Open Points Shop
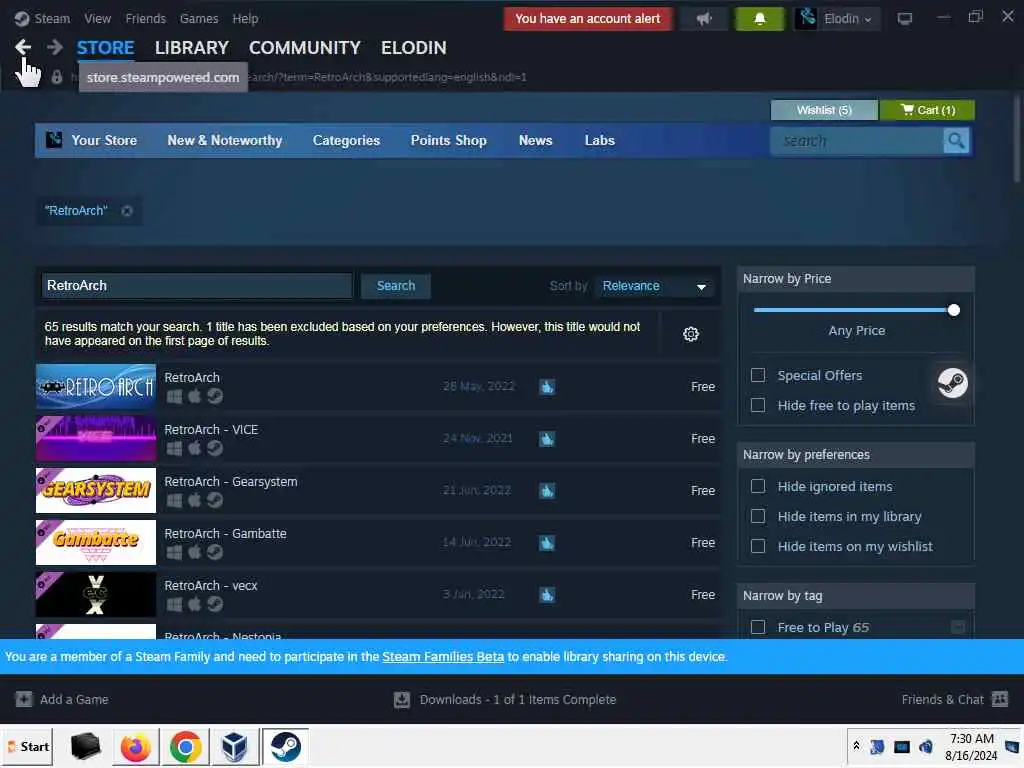 (449, 140)
